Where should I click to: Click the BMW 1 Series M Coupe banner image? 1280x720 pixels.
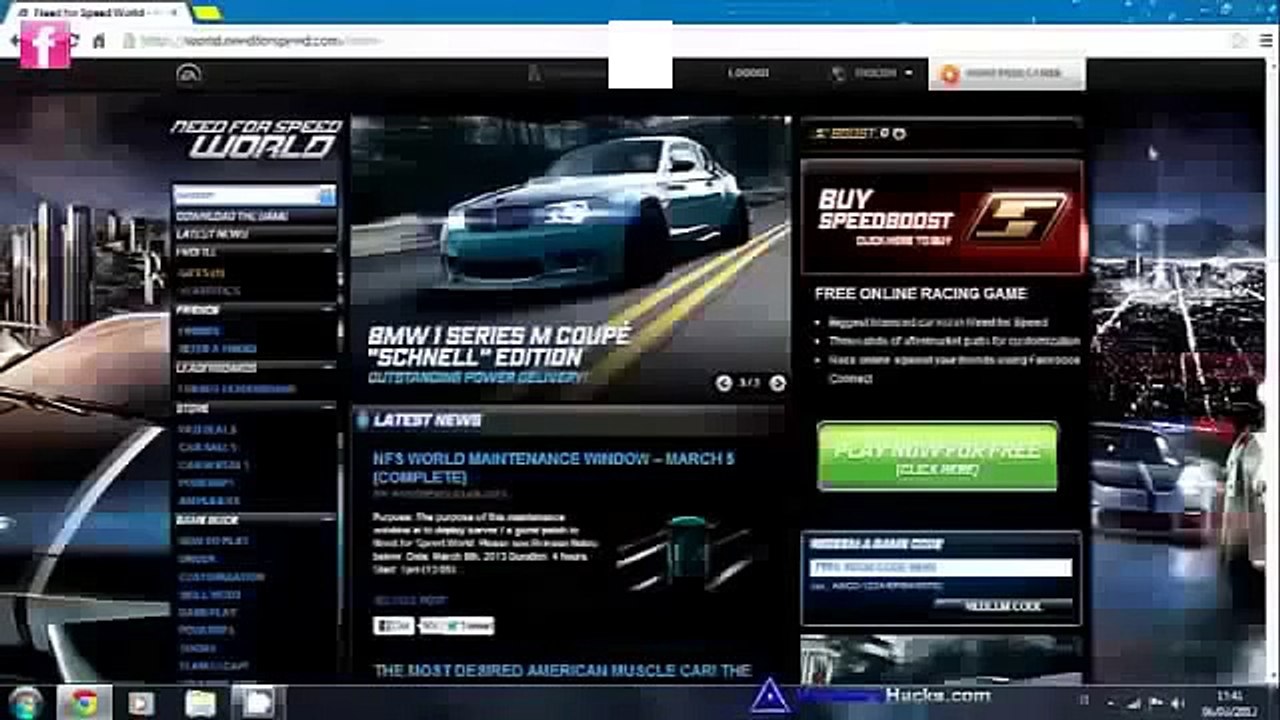pyautogui.click(x=570, y=258)
